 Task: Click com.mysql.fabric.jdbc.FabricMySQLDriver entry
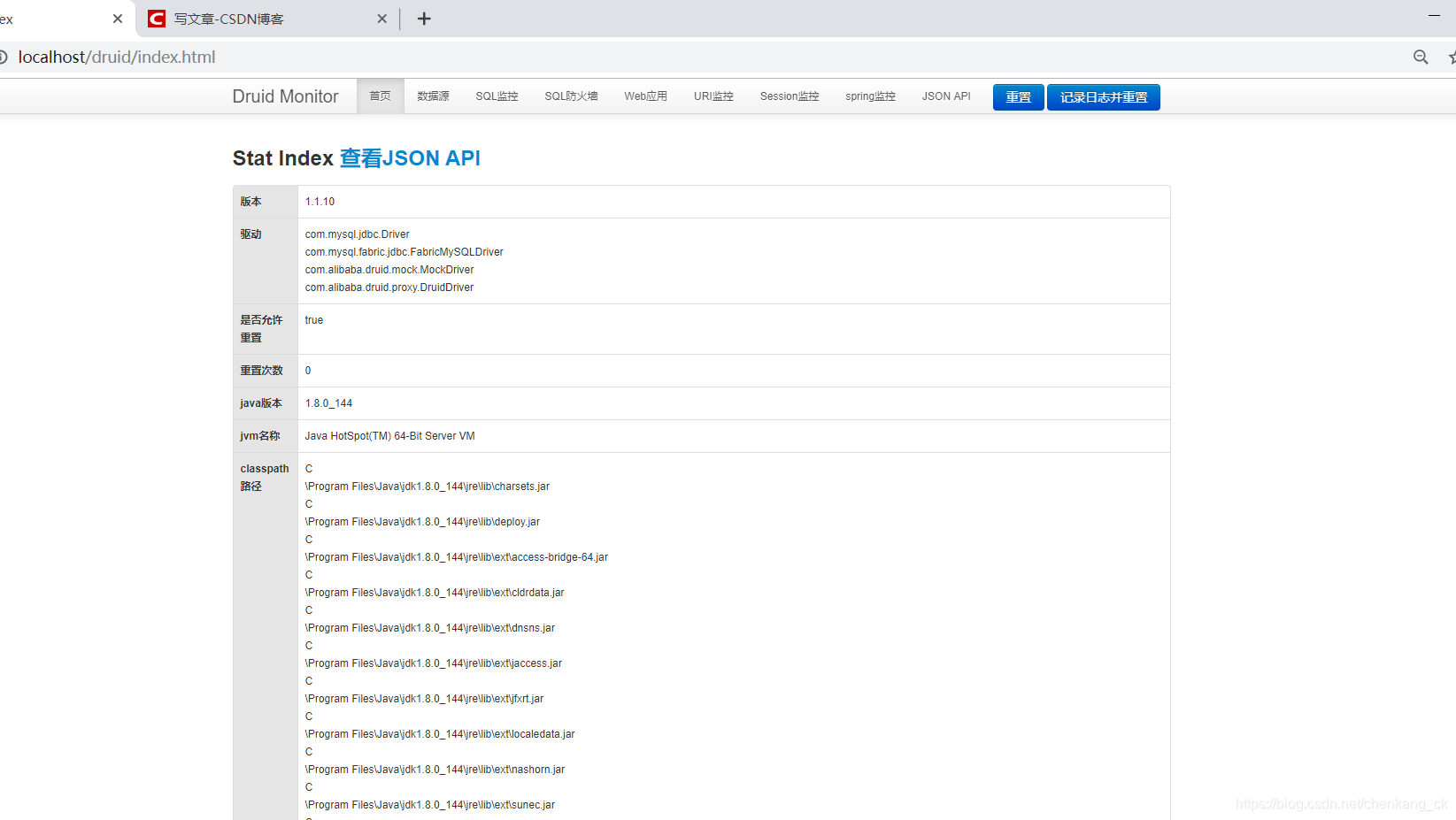404,252
